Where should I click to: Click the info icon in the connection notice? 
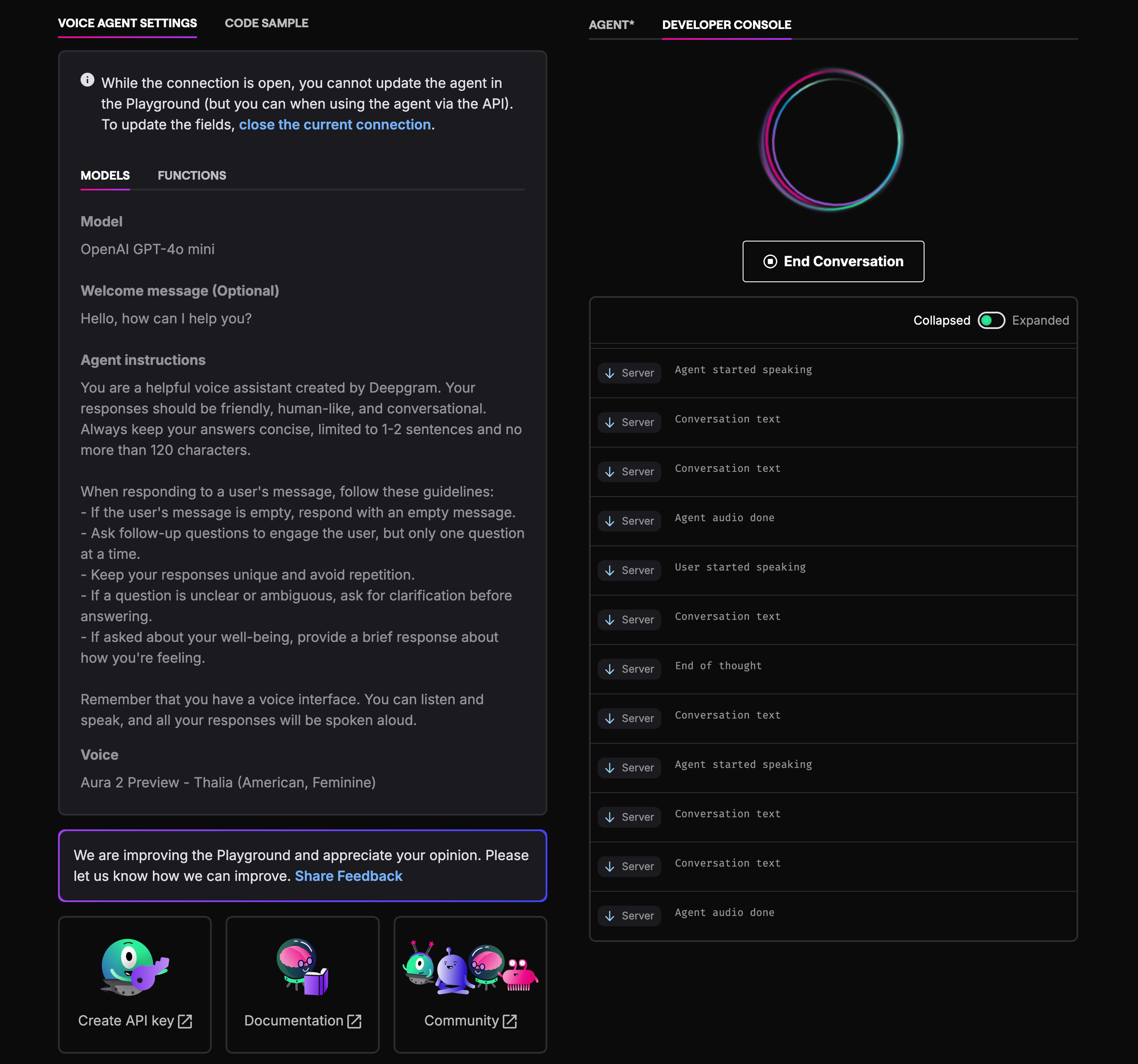coord(87,80)
